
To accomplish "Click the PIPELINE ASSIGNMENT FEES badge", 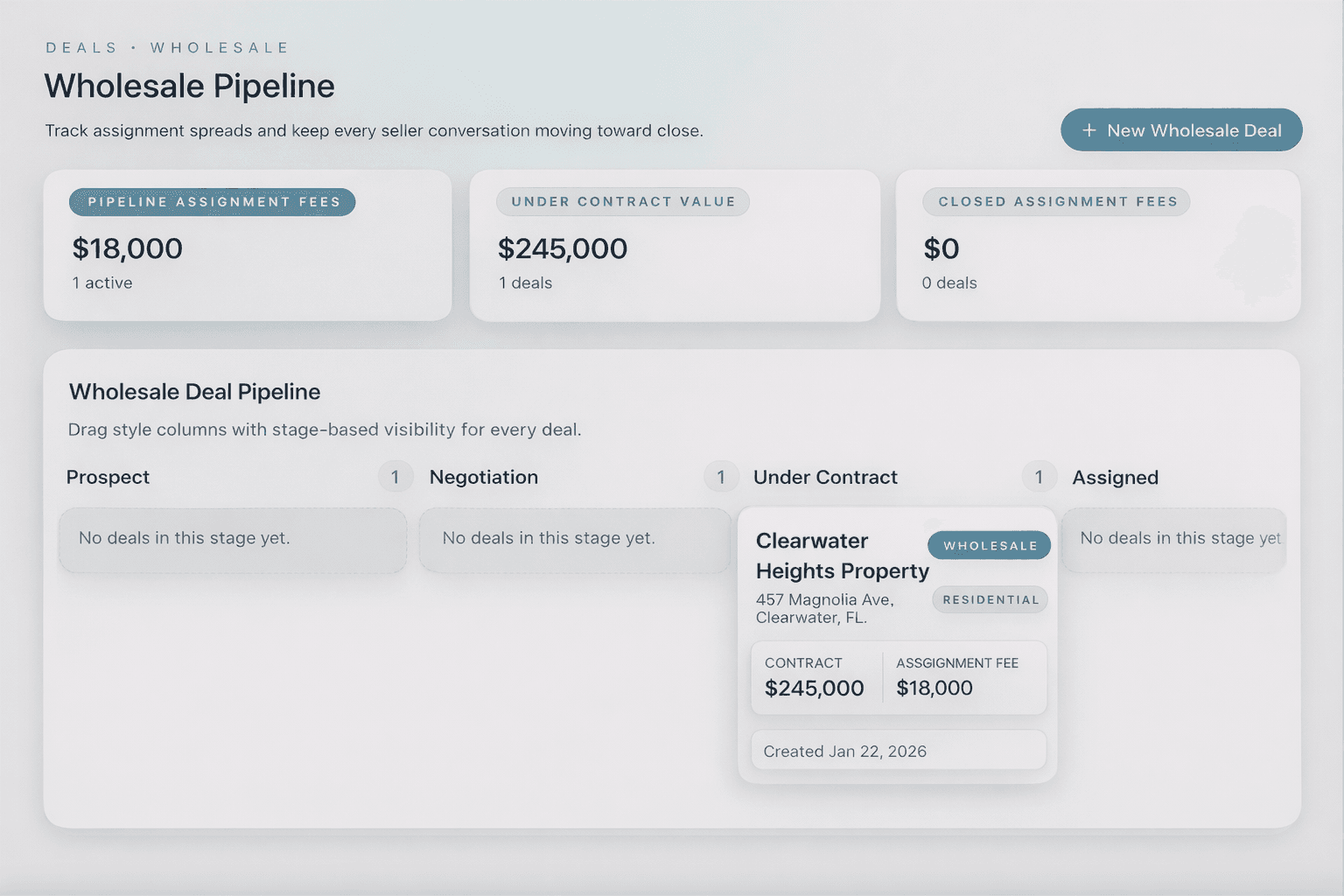I will tap(212, 201).
